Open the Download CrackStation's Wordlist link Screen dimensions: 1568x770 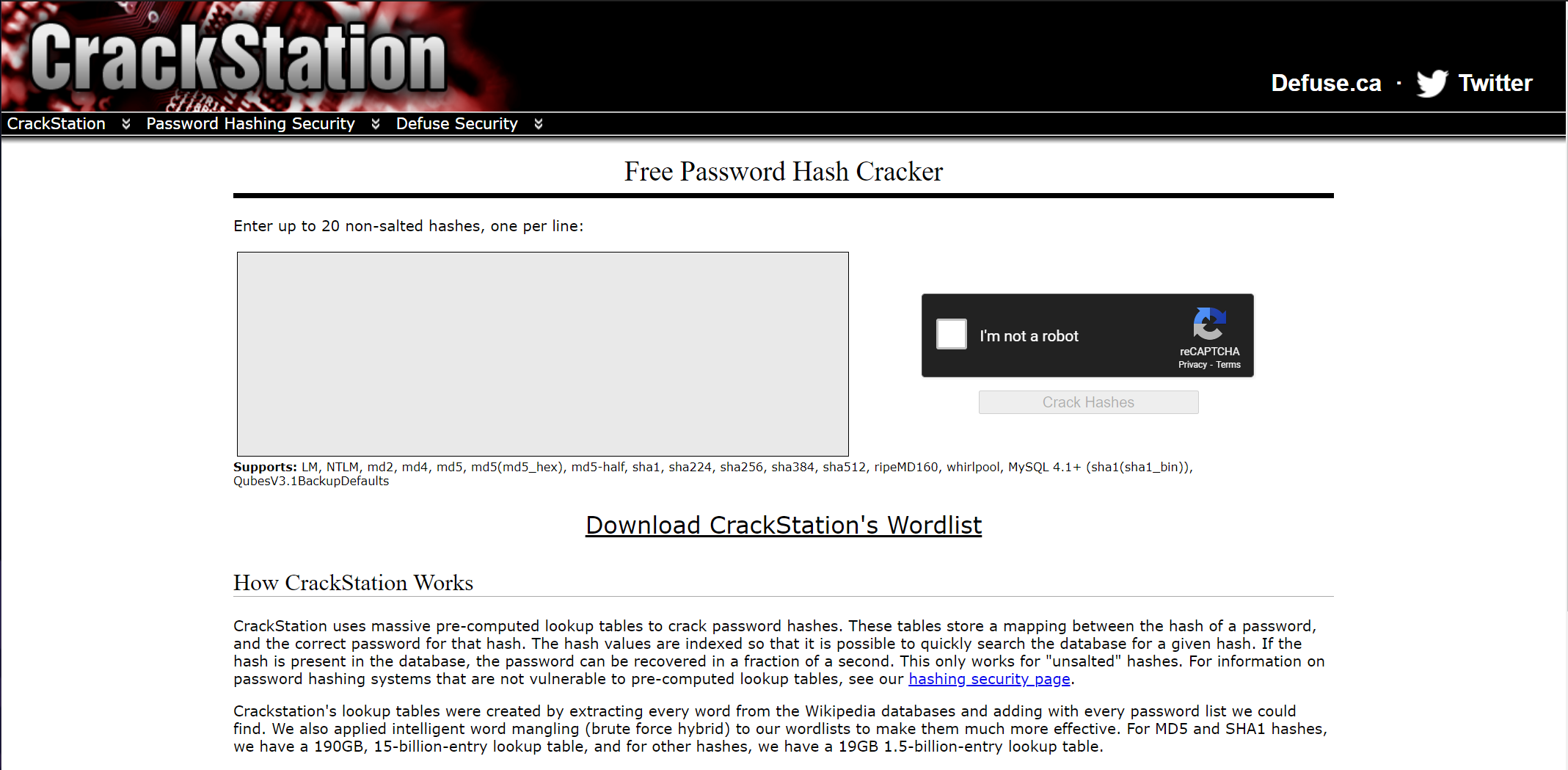783,526
